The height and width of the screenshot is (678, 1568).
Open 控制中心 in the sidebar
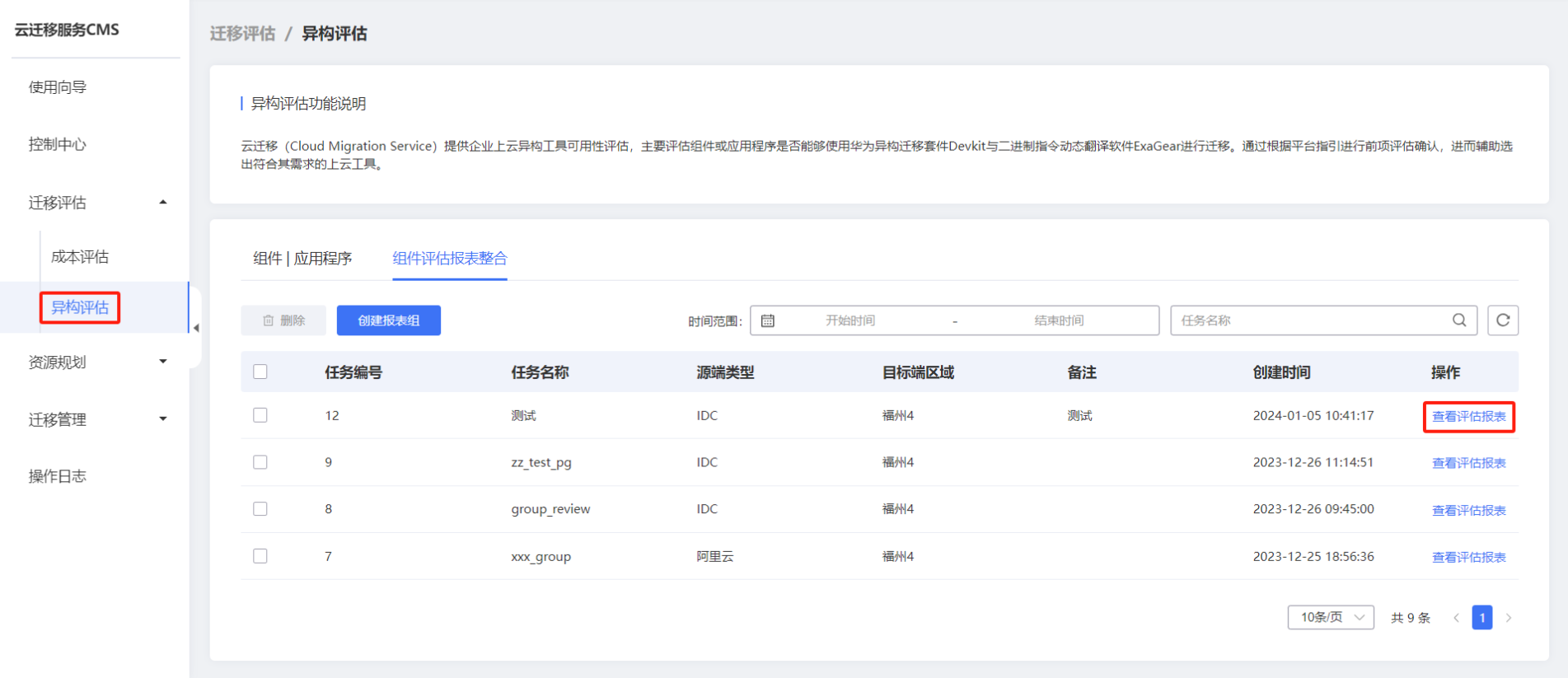[x=58, y=144]
